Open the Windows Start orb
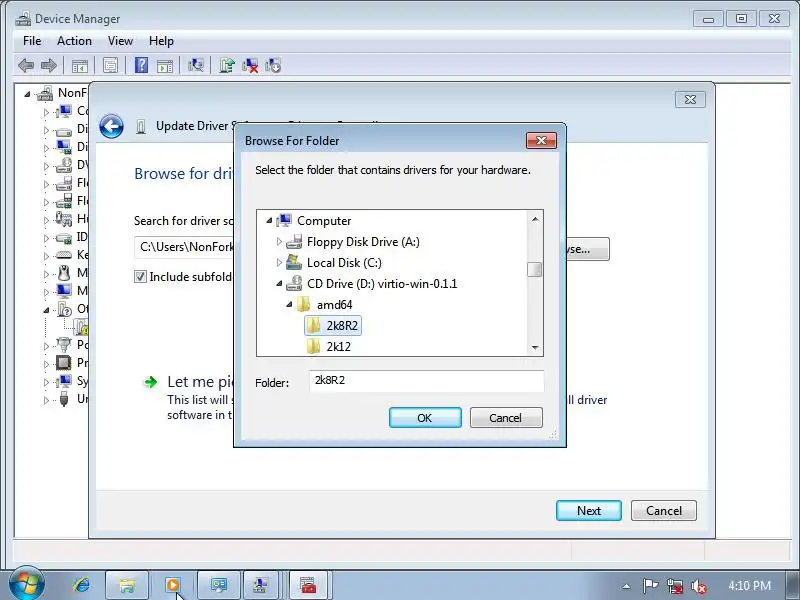Screen dimensions: 800x600 click(26, 584)
